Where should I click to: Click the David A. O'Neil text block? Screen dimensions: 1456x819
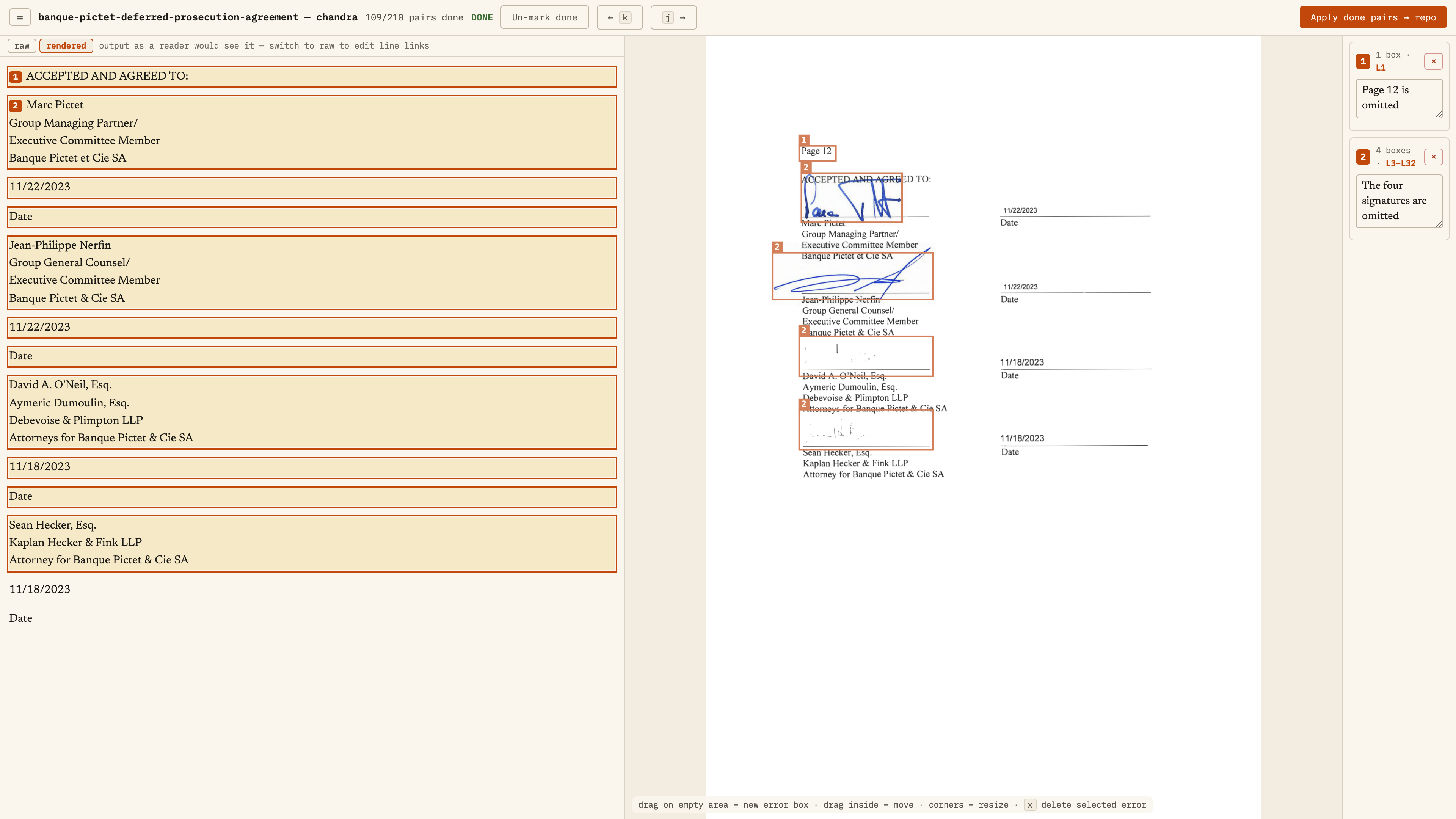(312, 412)
